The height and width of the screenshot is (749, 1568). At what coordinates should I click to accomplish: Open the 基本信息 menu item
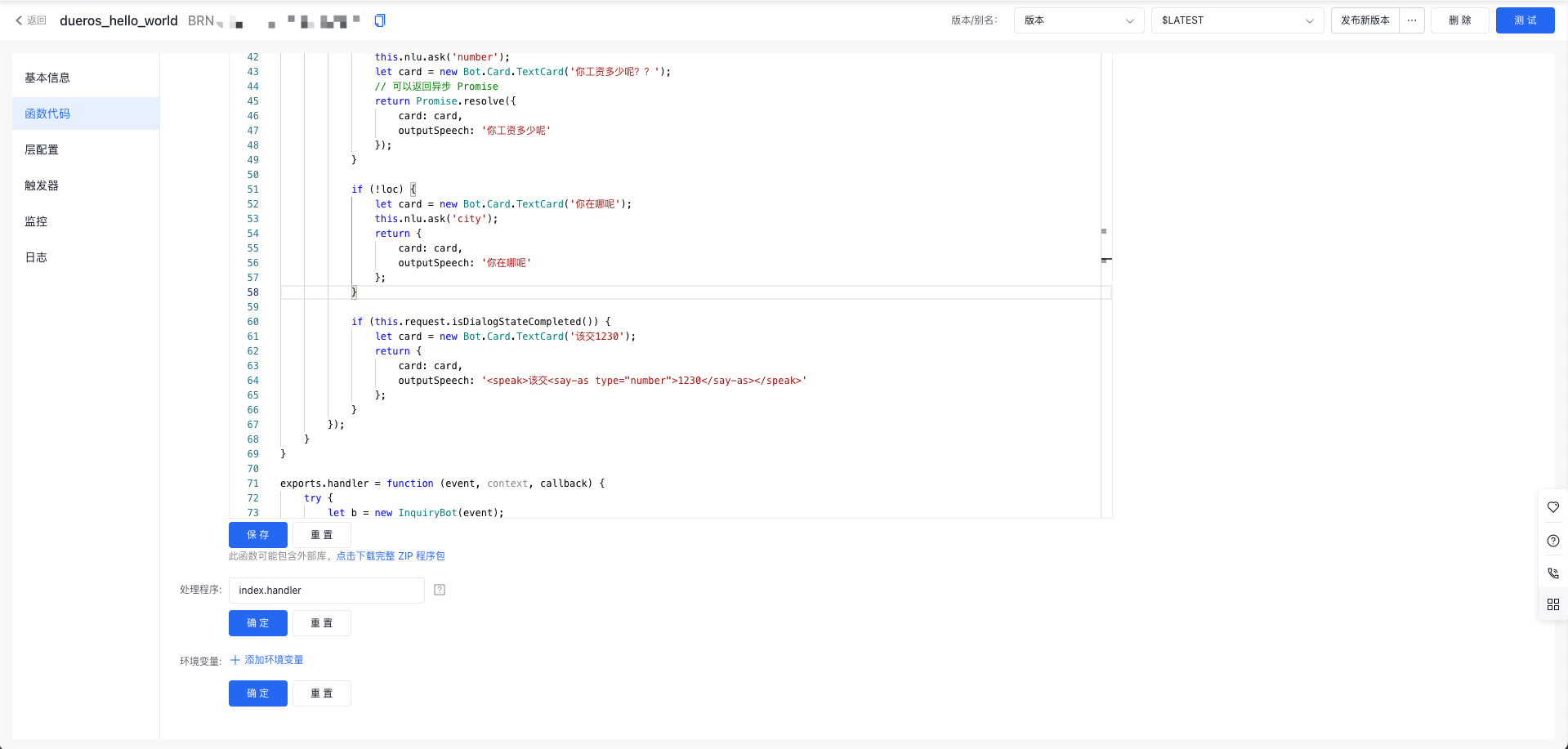(86, 78)
